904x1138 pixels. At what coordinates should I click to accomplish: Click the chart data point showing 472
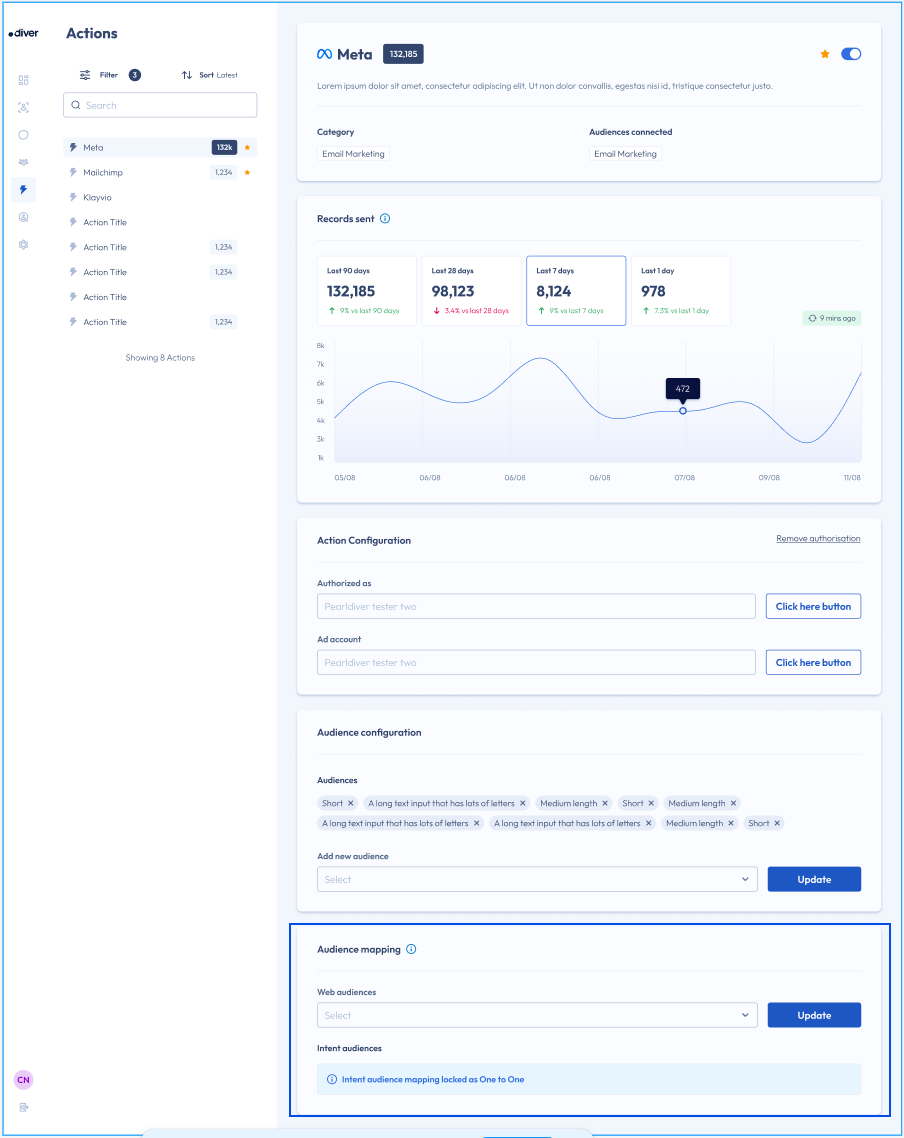683,411
